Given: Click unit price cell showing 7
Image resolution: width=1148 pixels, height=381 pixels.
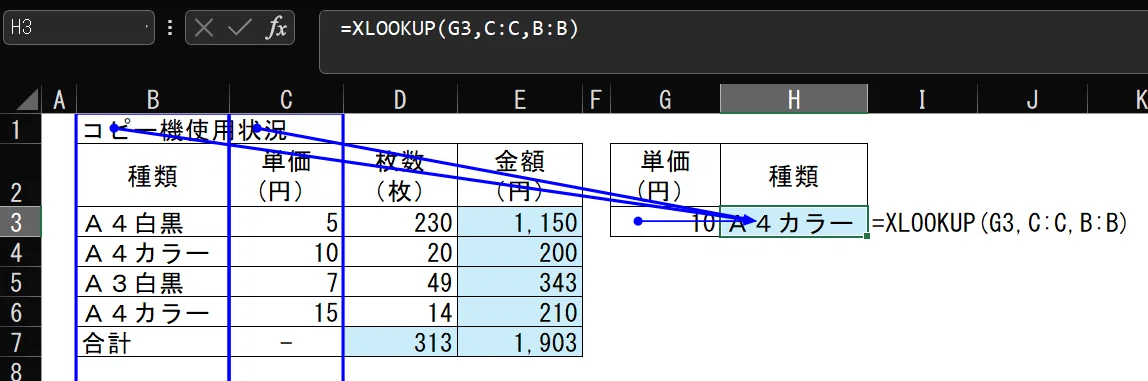Looking at the screenshot, I should pos(286,282).
